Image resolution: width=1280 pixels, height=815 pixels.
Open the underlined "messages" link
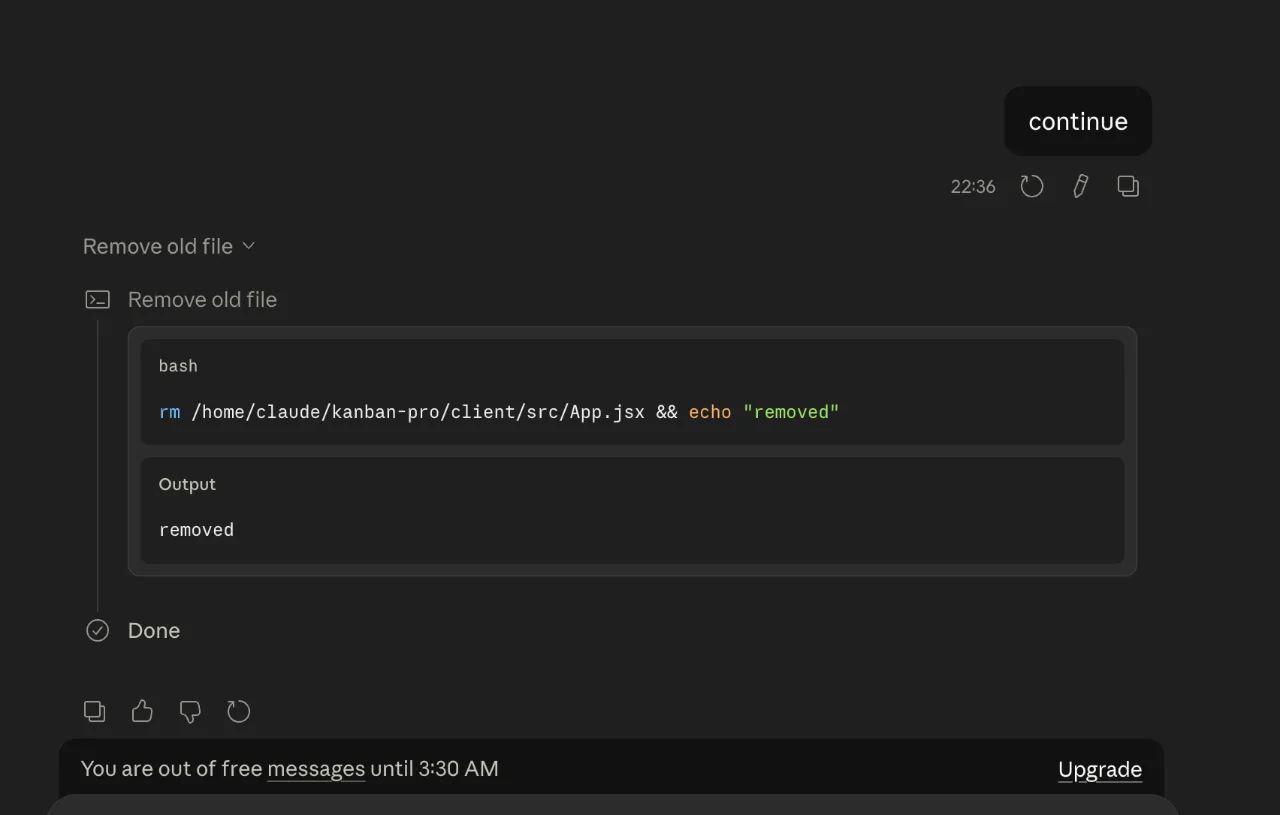click(316, 769)
